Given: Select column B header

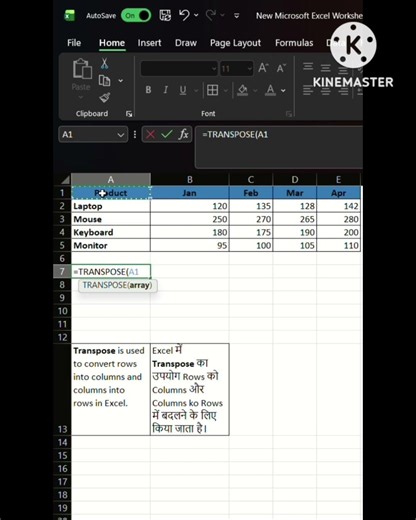Looking at the screenshot, I should [x=190, y=180].
